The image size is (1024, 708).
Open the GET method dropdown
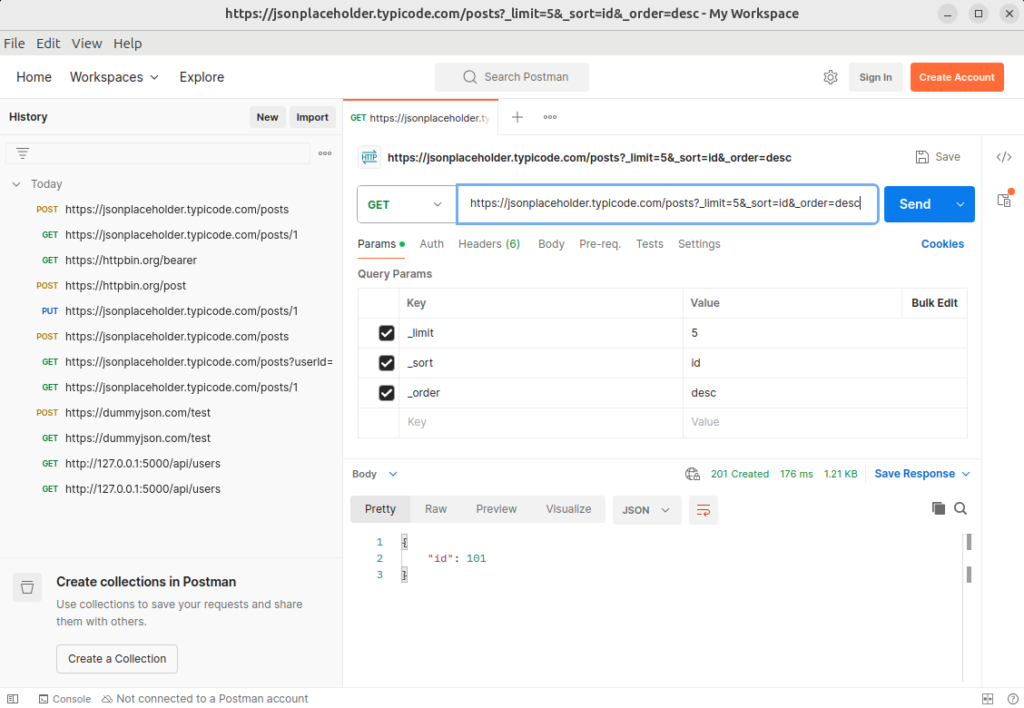point(406,204)
